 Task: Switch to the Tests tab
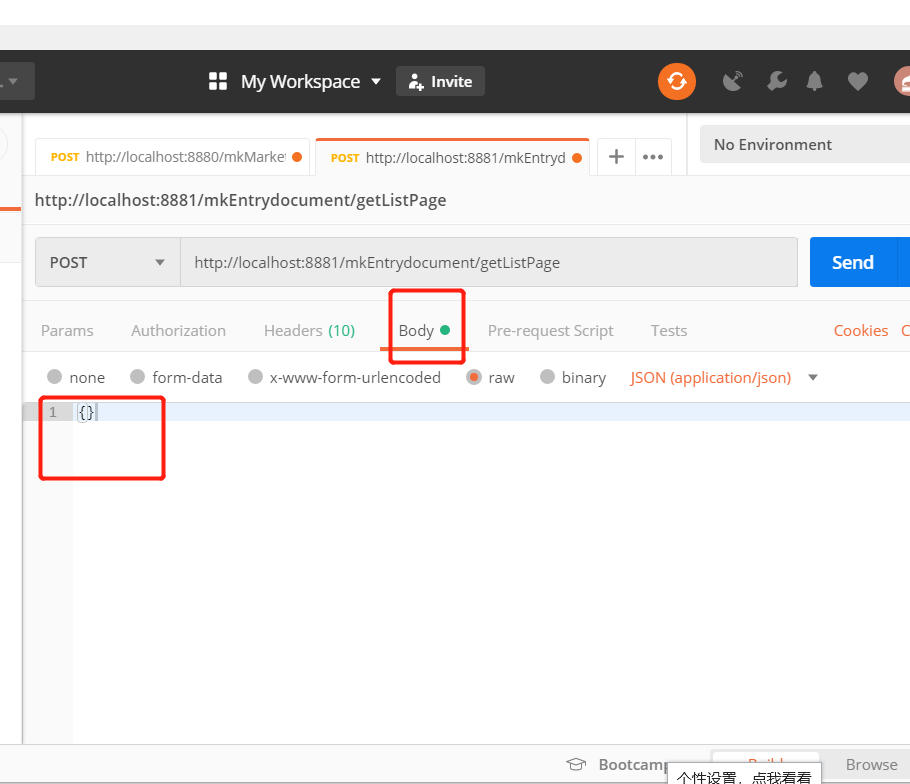pyautogui.click(x=668, y=330)
